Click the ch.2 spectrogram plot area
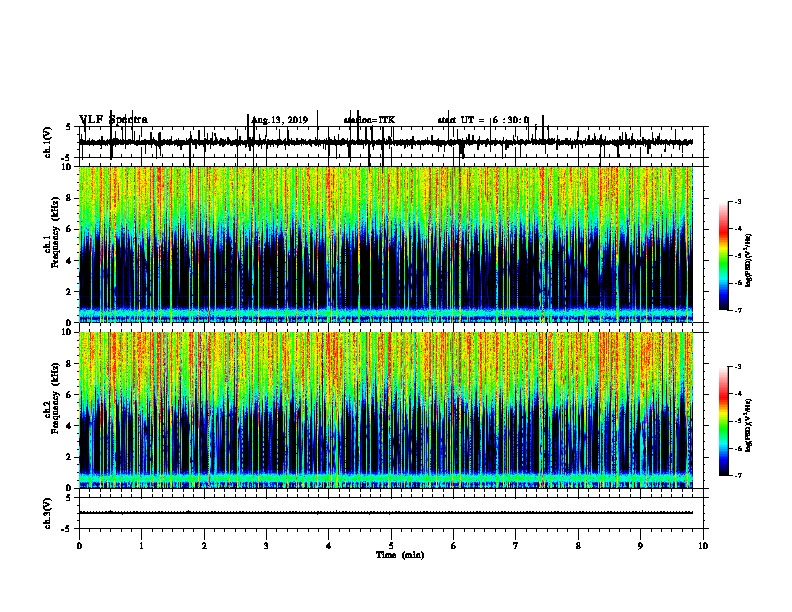Viewport: 792px width, 612px height. [x=386, y=410]
